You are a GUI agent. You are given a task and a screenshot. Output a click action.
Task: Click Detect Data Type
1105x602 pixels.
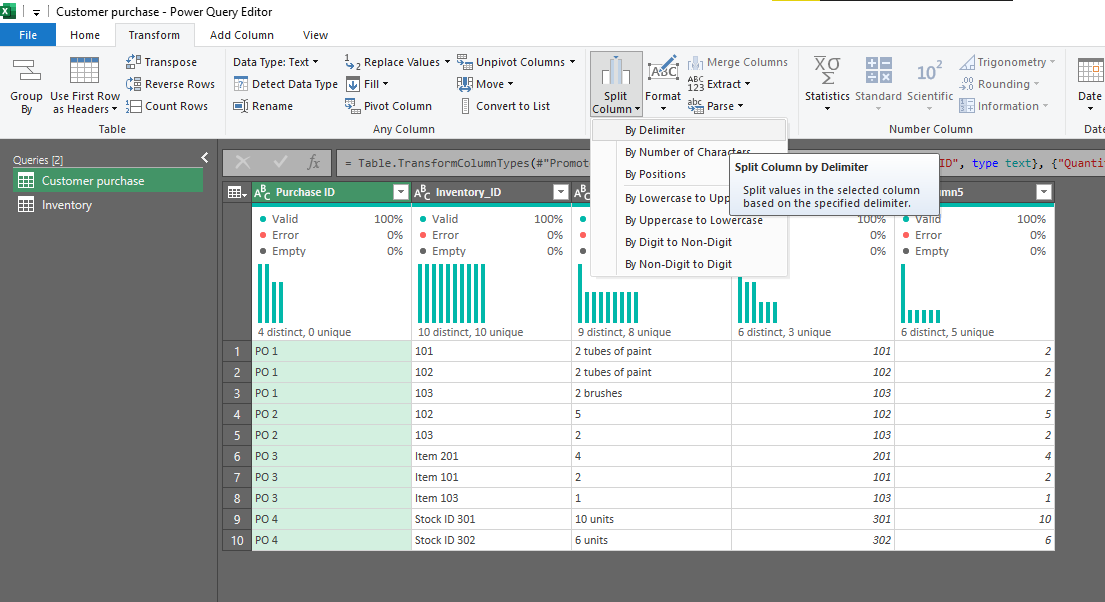[285, 84]
